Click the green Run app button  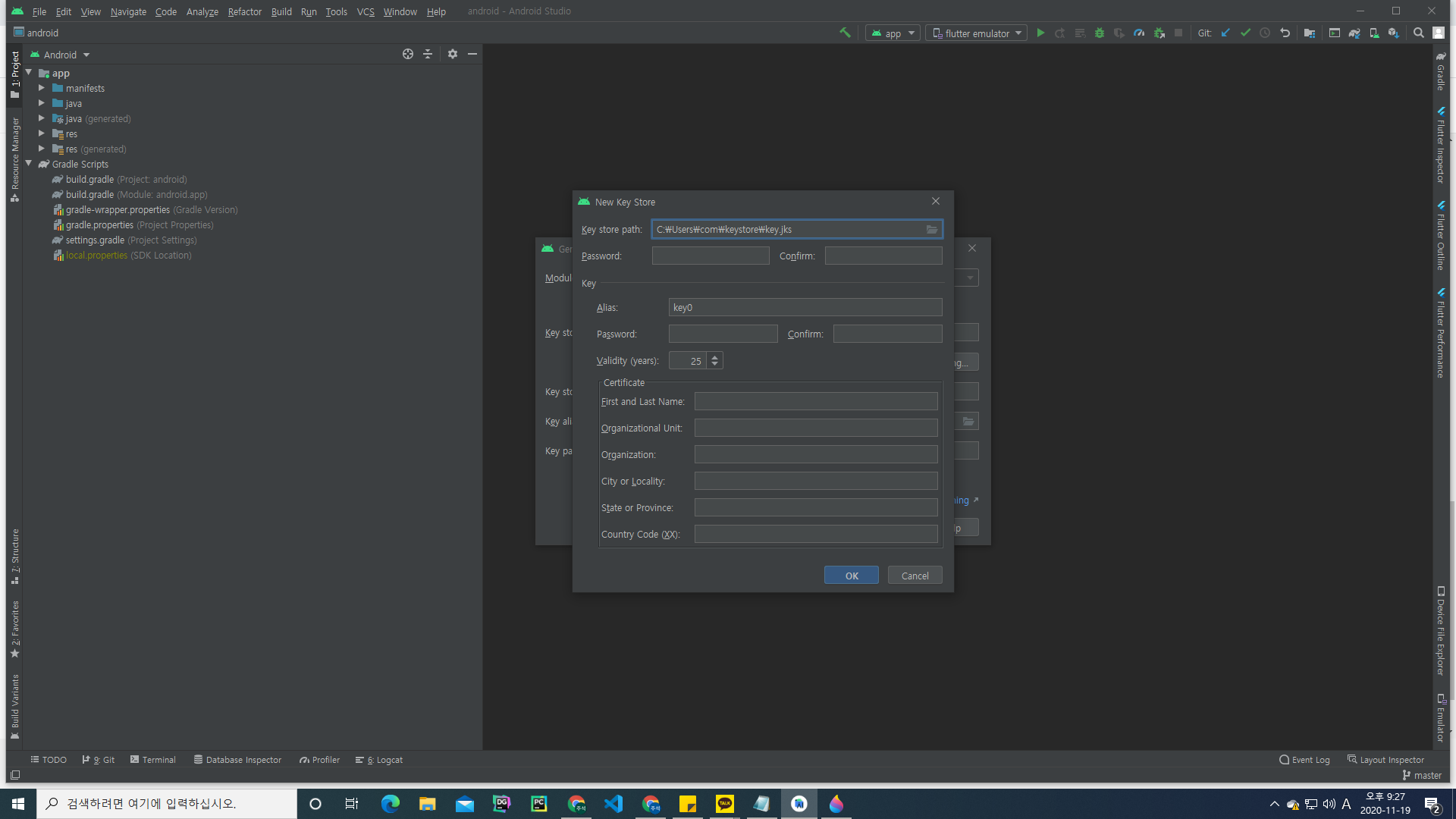(1040, 33)
